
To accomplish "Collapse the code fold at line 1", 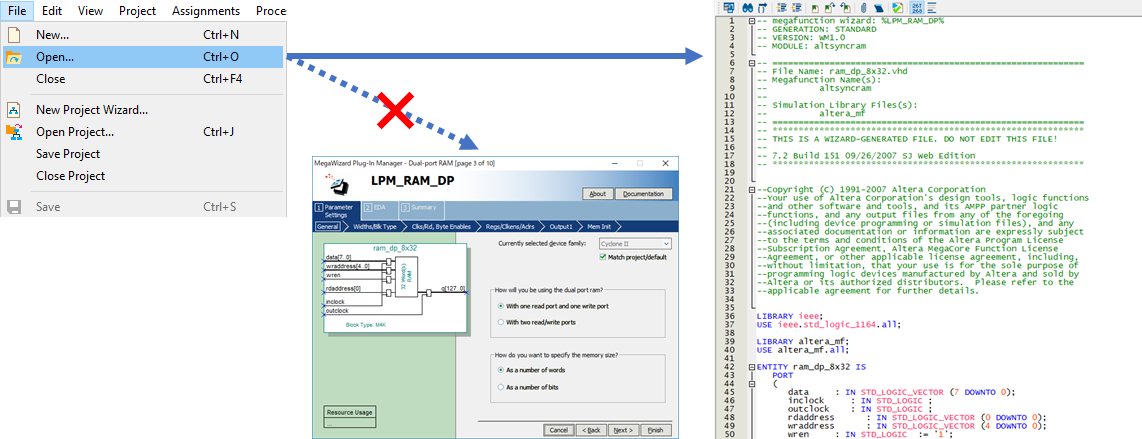I will (x=751, y=20).
